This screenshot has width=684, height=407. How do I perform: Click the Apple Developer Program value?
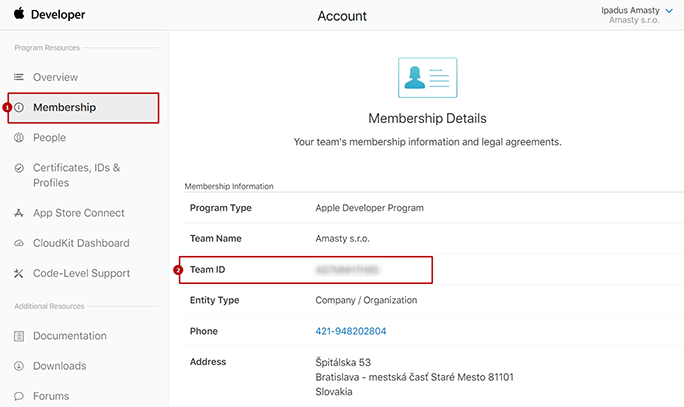[369, 208]
